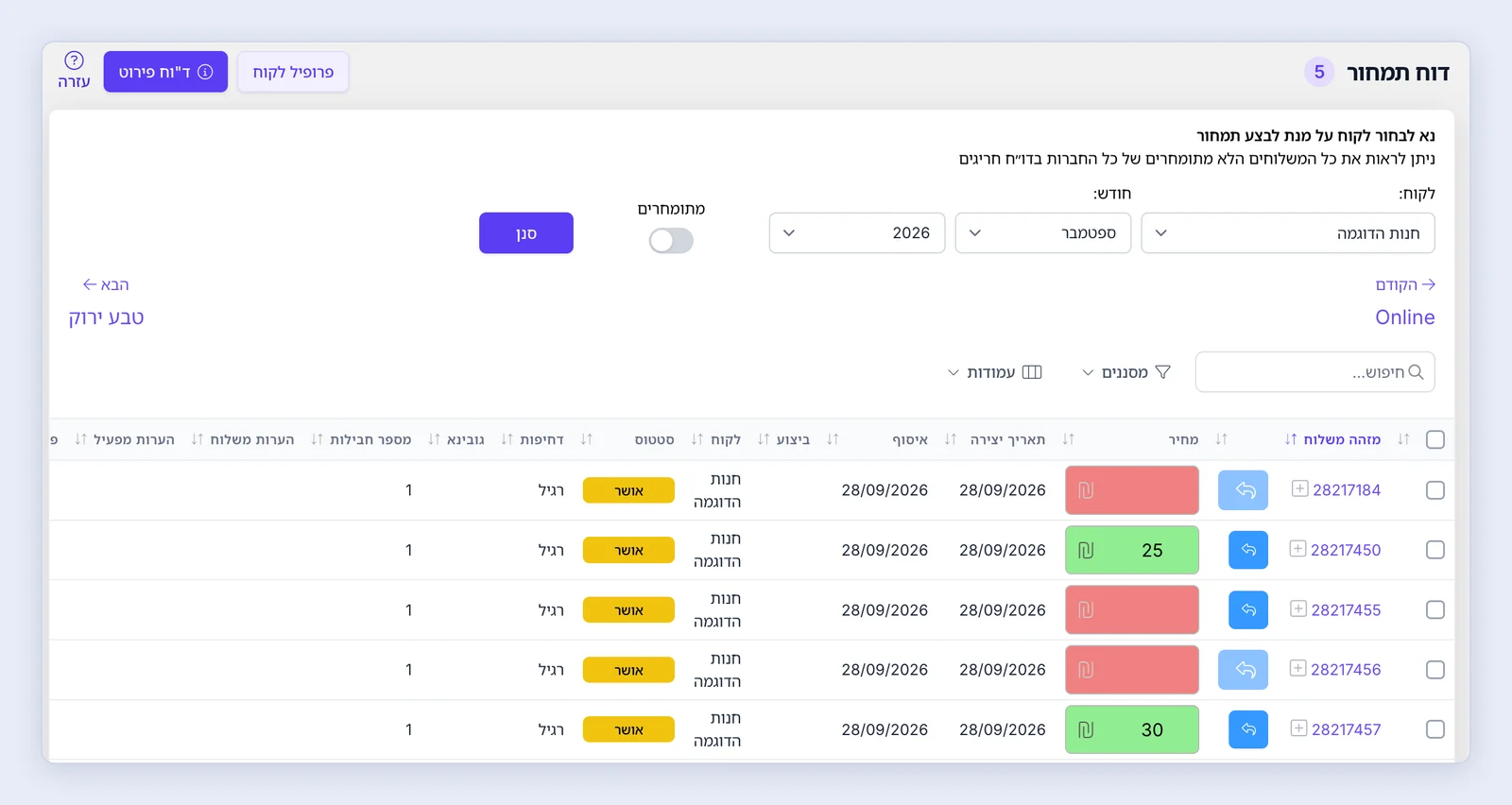This screenshot has width=1512, height=805.
Task: Sort by the מספר חבילות column arrows
Action: 317,439
